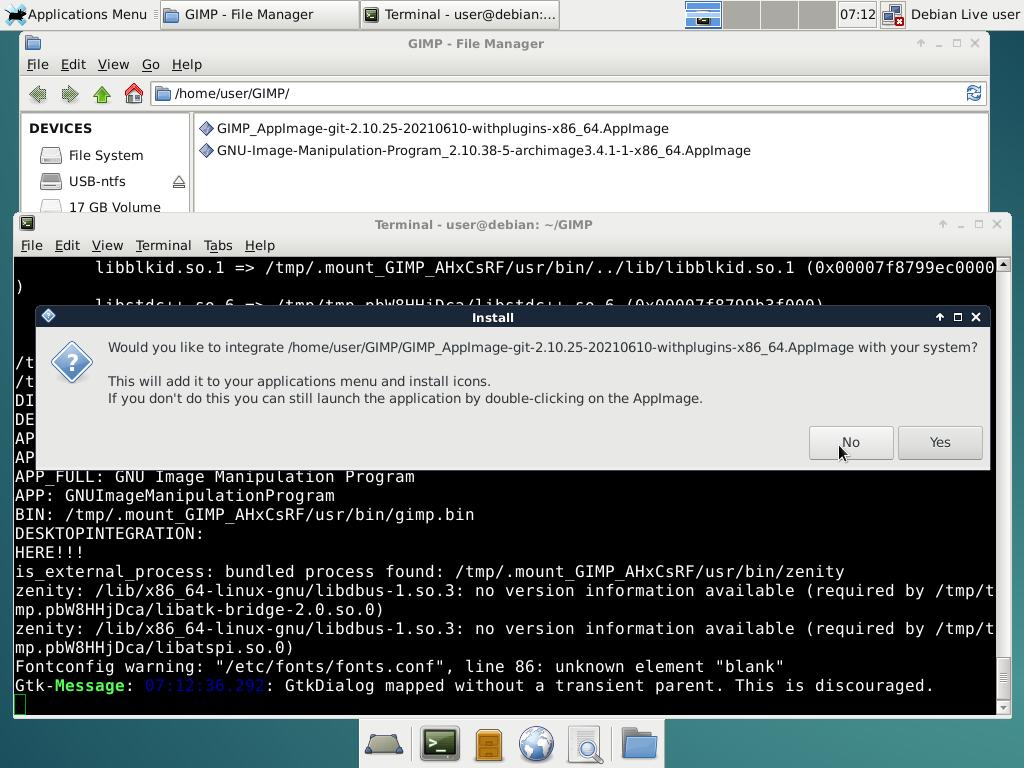The image size is (1024, 768).
Task: Open View menu in File Manager
Action: tap(113, 65)
